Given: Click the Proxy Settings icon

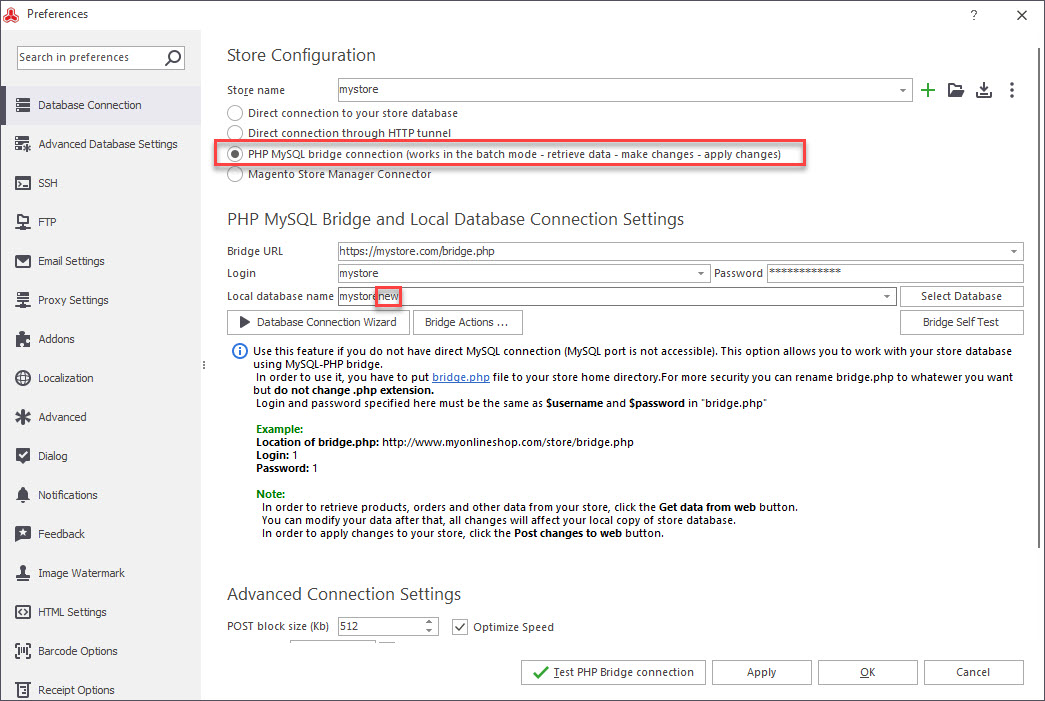Looking at the screenshot, I should pos(23,300).
